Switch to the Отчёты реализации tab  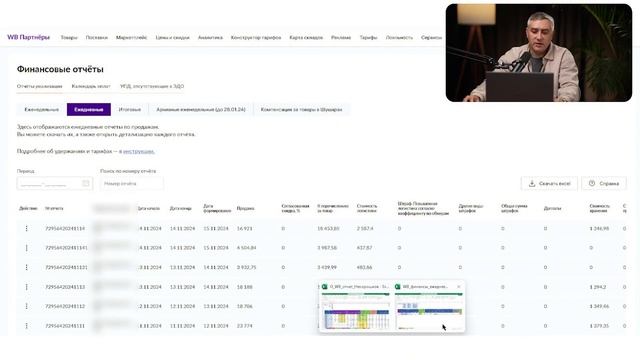tap(40, 86)
